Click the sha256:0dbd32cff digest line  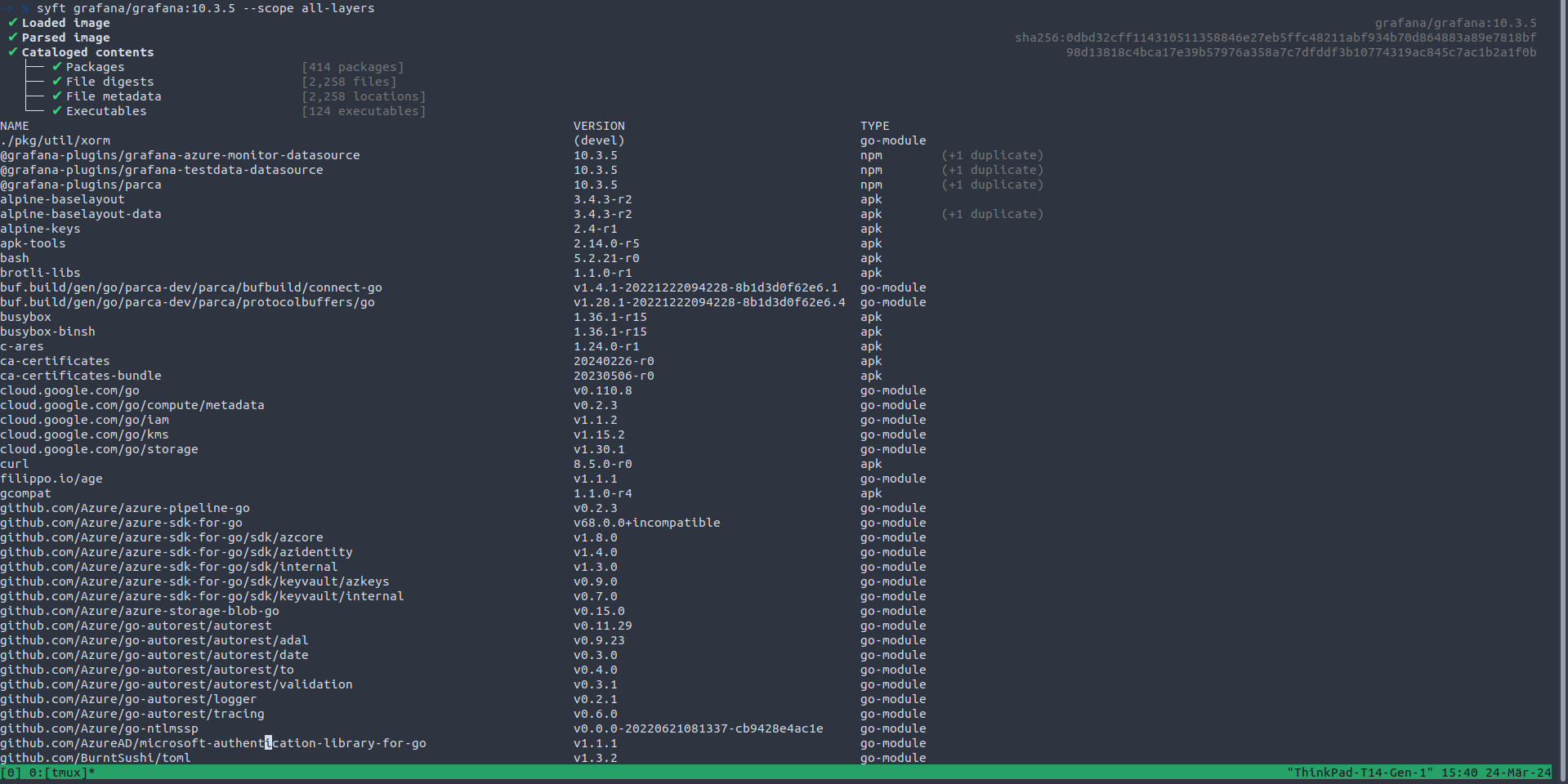click(x=1275, y=38)
